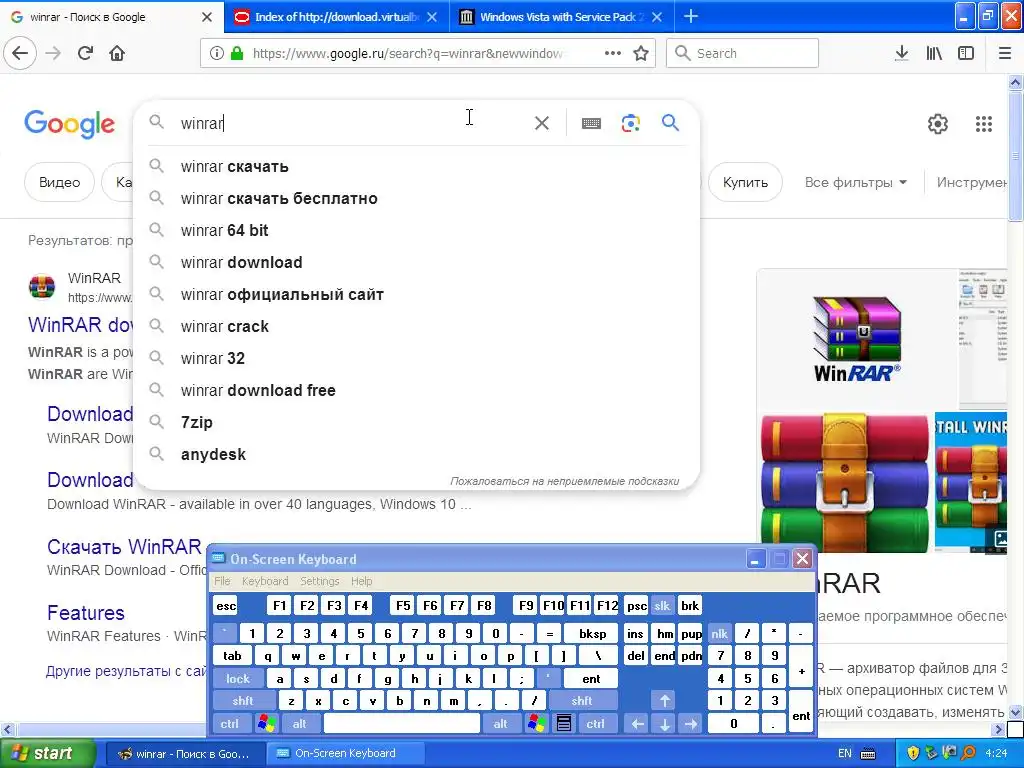Clear the Google search box with the X
The width and height of the screenshot is (1024, 768).
click(x=541, y=123)
